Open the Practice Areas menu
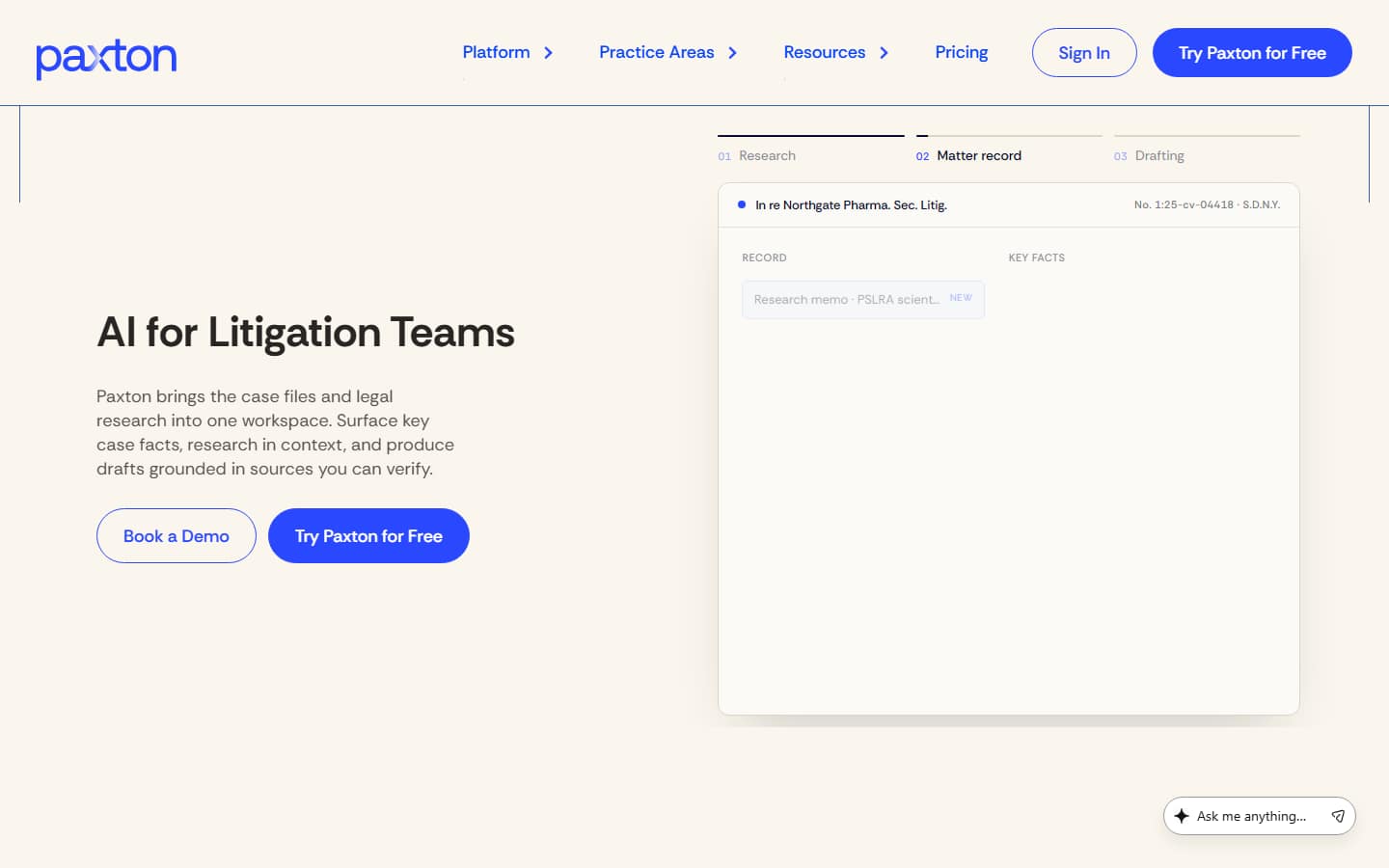The image size is (1389, 868). (x=657, y=52)
